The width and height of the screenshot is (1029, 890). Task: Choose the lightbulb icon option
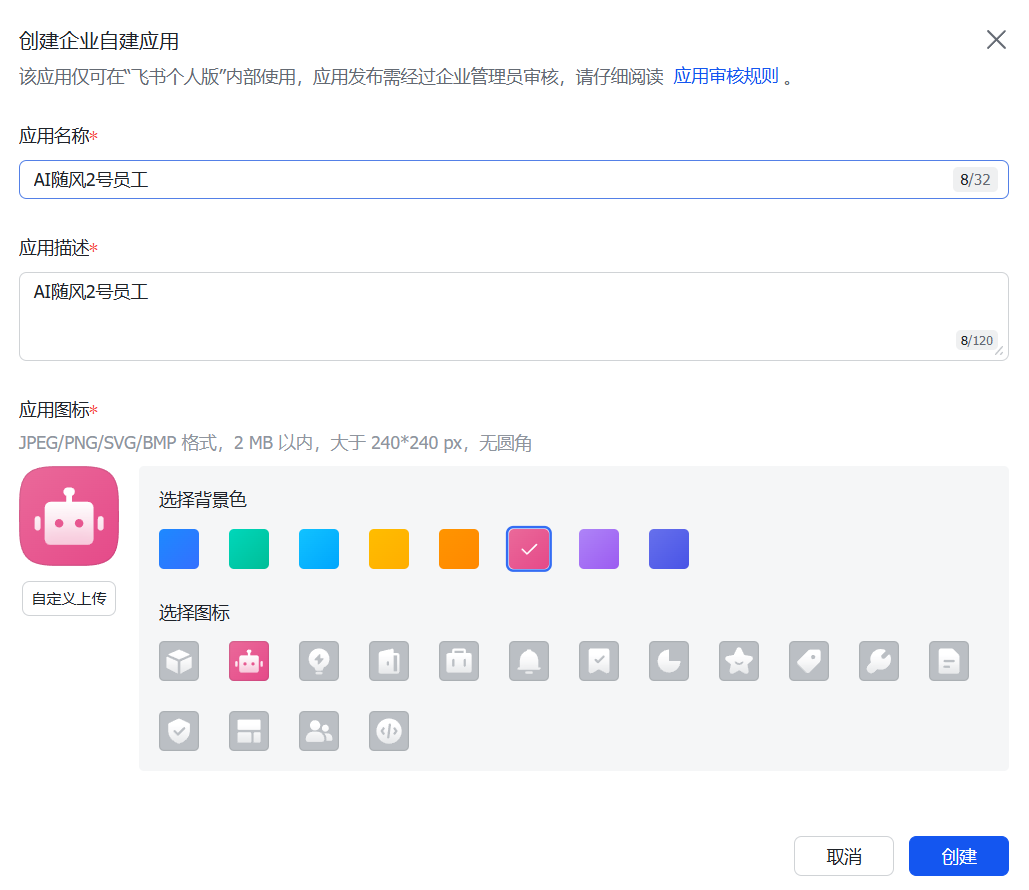[x=319, y=661]
